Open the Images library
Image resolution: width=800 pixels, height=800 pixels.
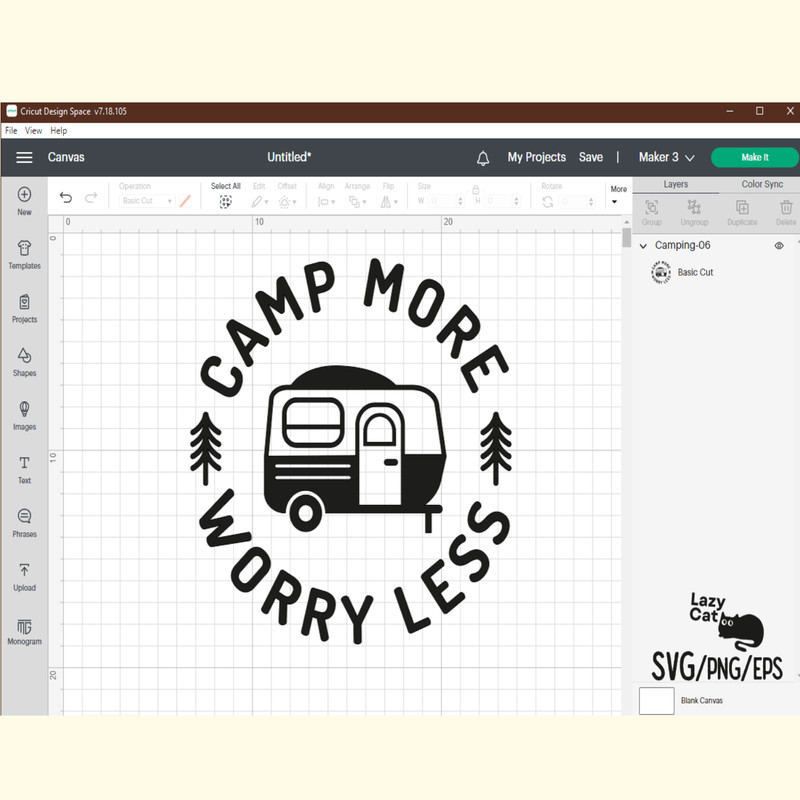[24, 410]
